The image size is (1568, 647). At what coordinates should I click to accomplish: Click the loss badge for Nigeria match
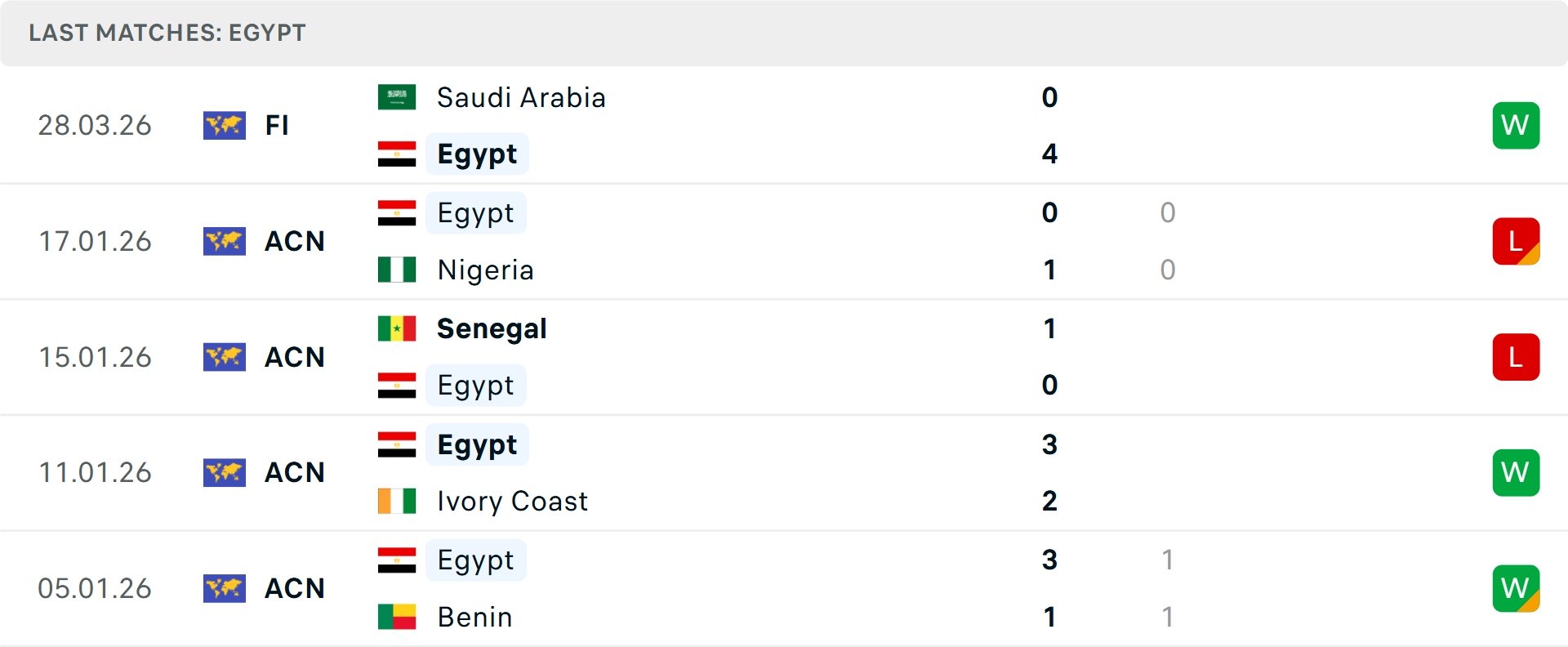pos(1516,242)
